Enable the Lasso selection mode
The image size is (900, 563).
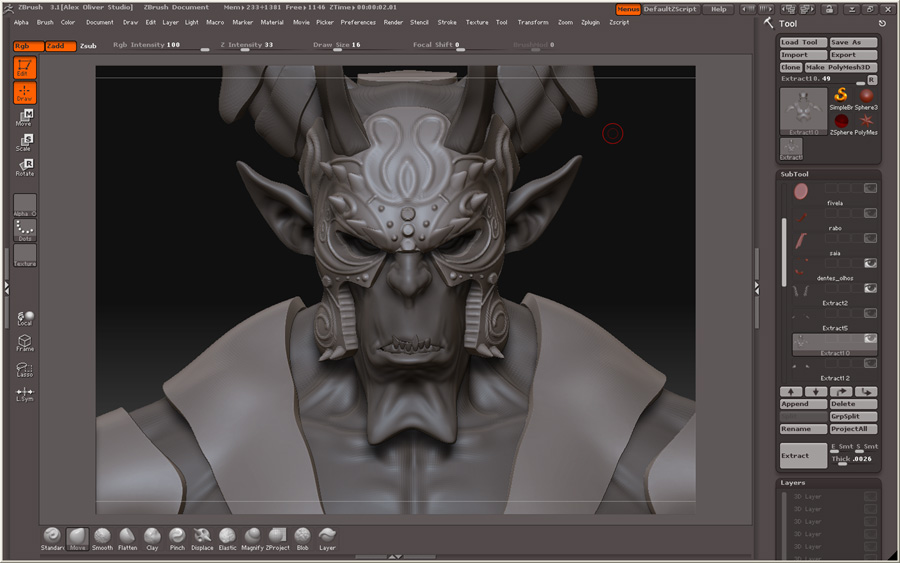[x=25, y=369]
